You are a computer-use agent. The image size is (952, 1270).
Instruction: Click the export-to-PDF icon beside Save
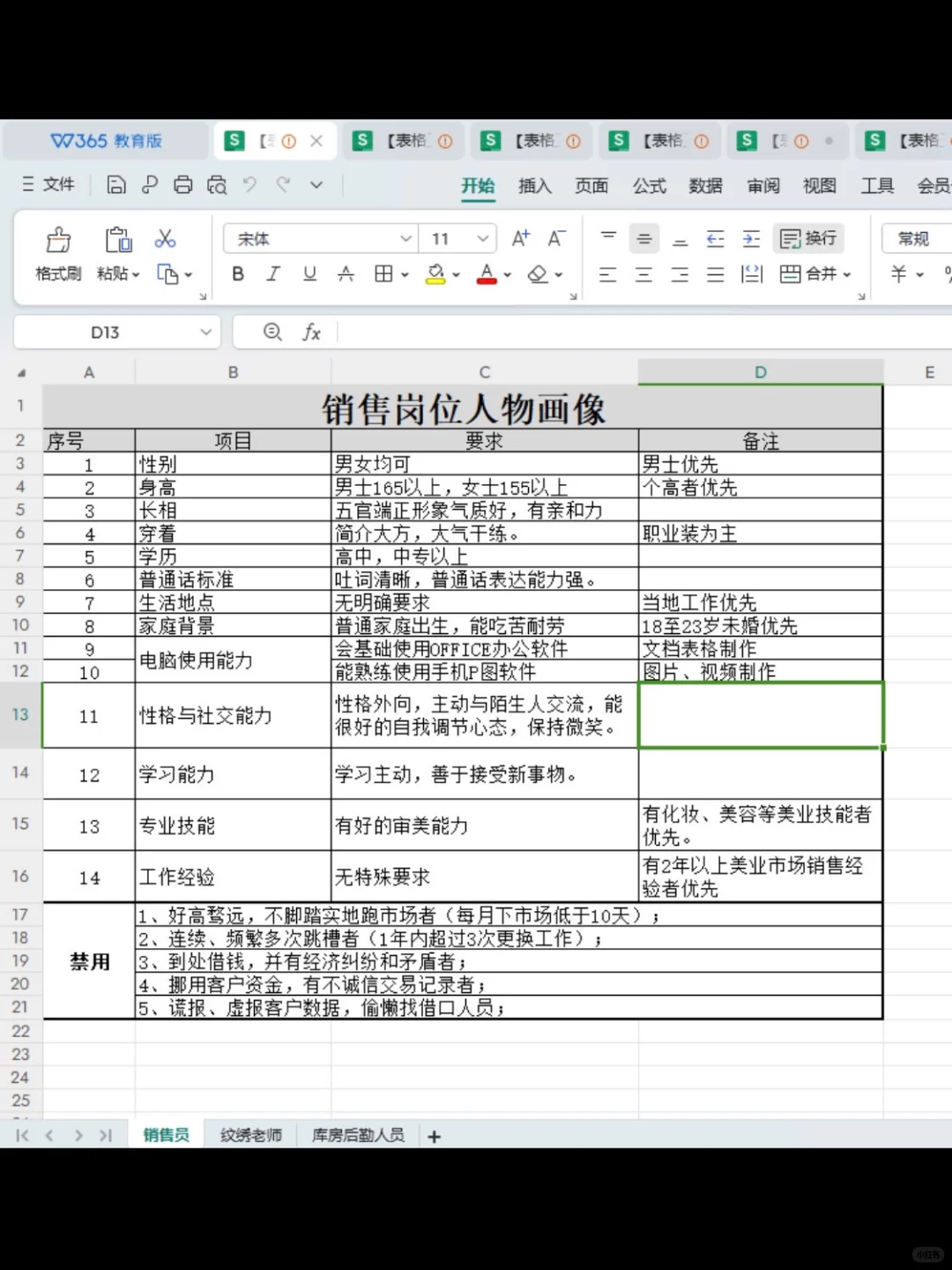150,184
